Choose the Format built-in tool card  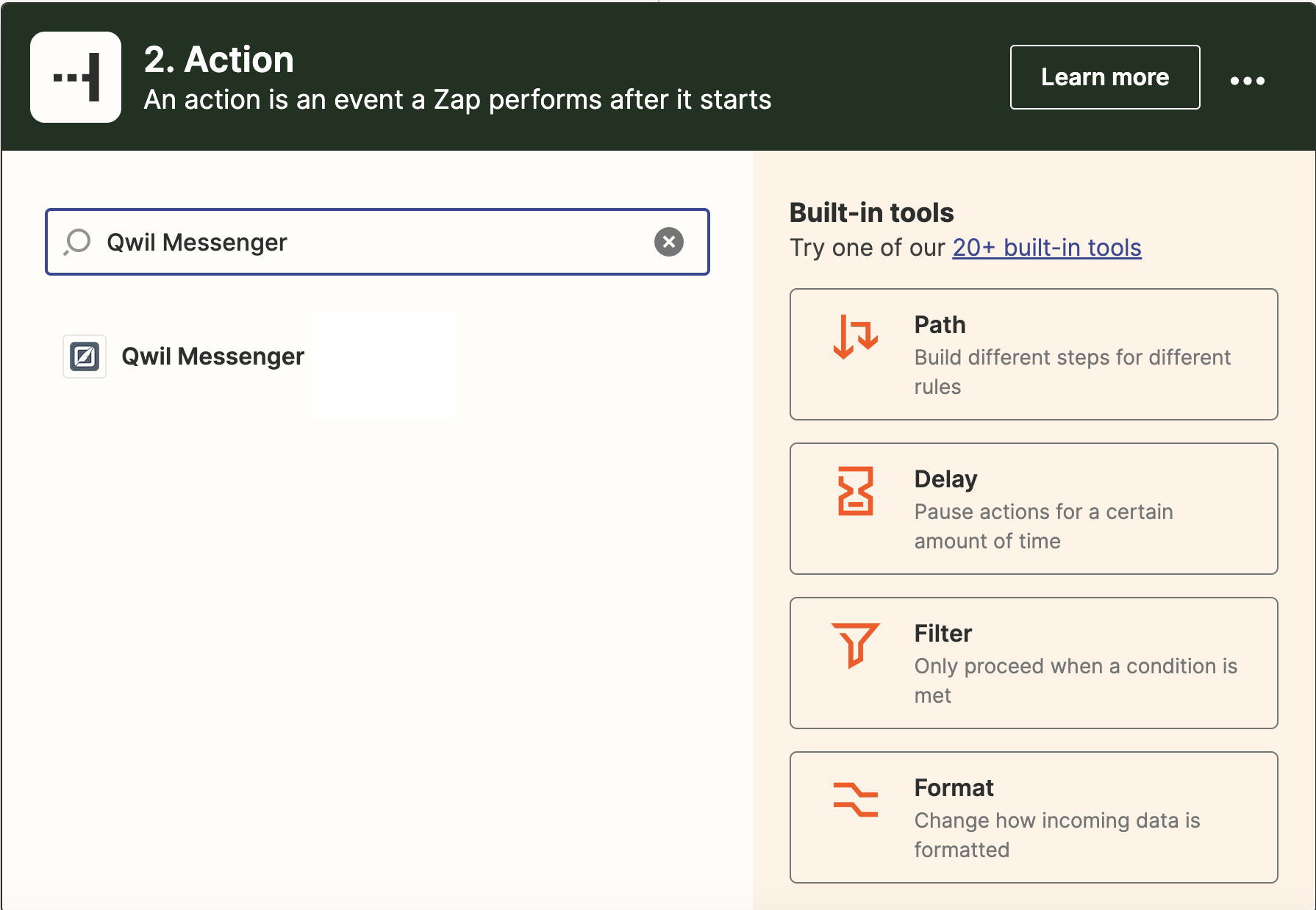point(1033,817)
